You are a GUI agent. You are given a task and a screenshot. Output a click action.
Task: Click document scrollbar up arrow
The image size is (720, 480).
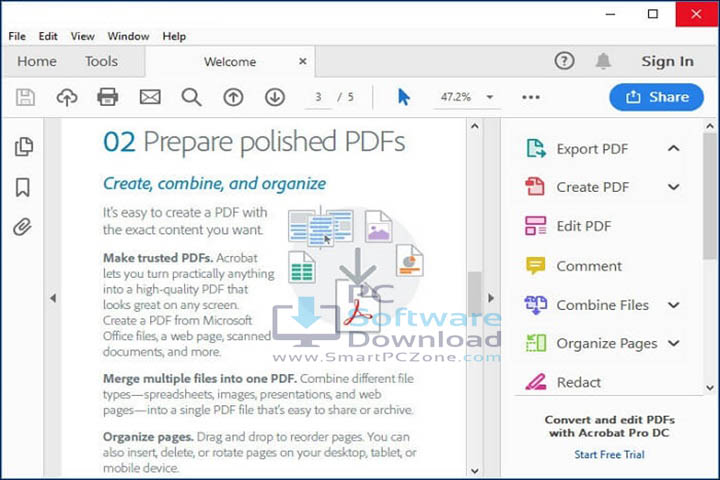pos(475,126)
